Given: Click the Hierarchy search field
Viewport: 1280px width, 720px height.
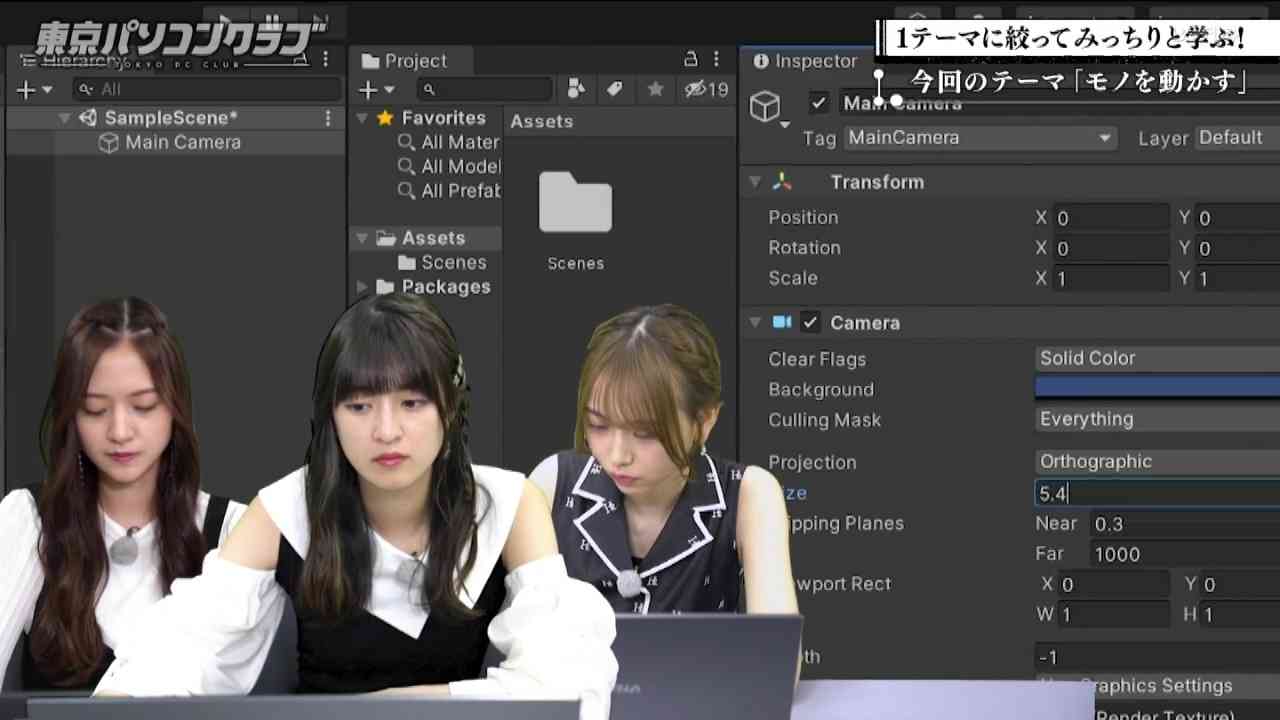Looking at the screenshot, I should click(207, 90).
